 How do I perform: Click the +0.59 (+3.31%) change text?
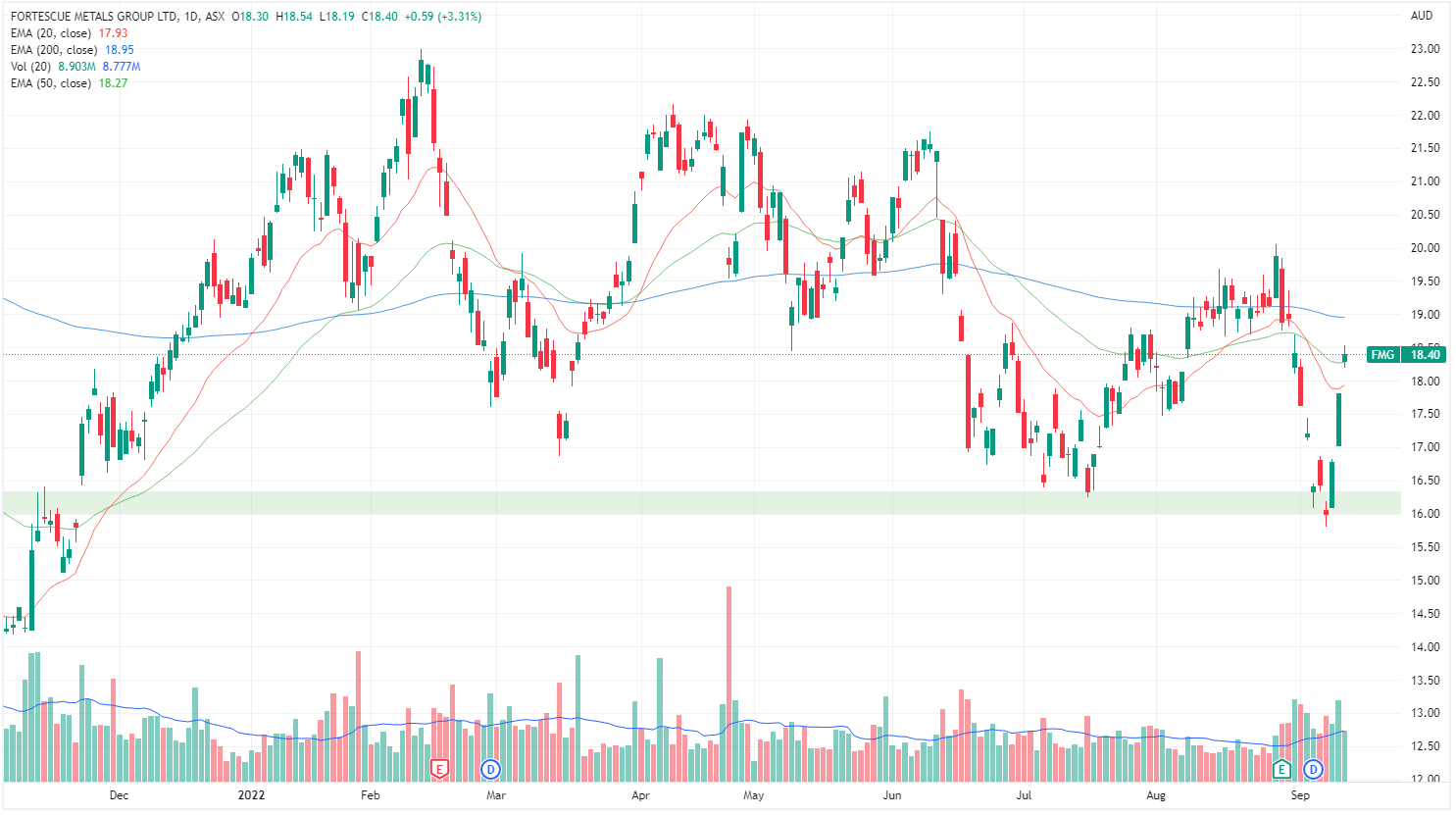click(x=442, y=17)
